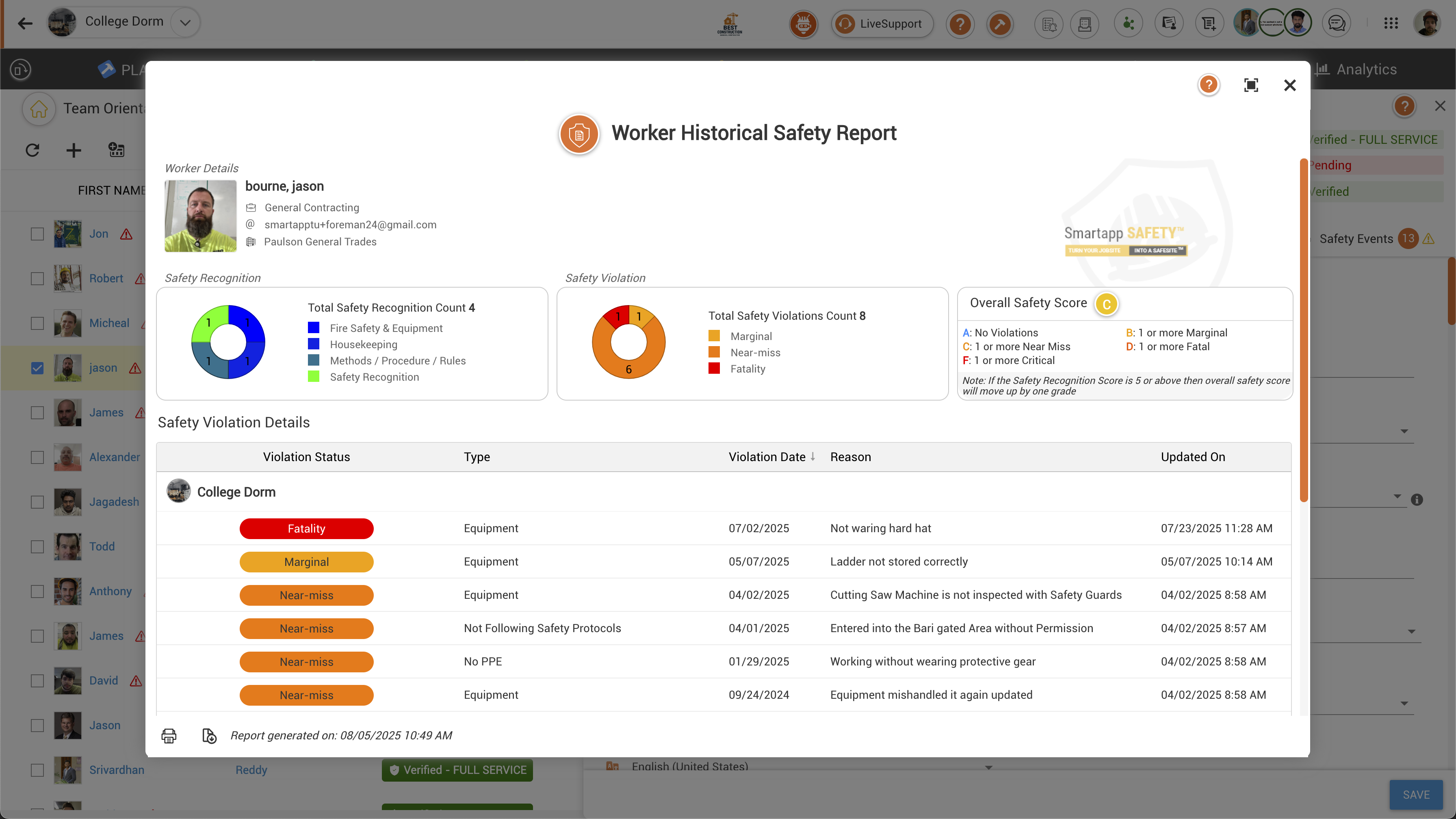Expand the English language dropdown
Screen dimensions: 1456x819
[988, 767]
